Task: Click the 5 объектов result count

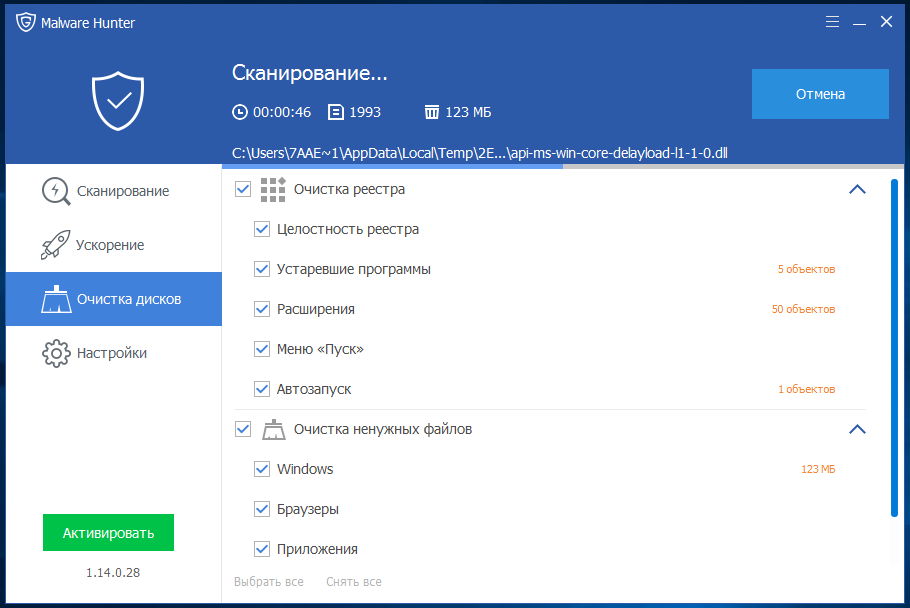Action: tap(806, 269)
